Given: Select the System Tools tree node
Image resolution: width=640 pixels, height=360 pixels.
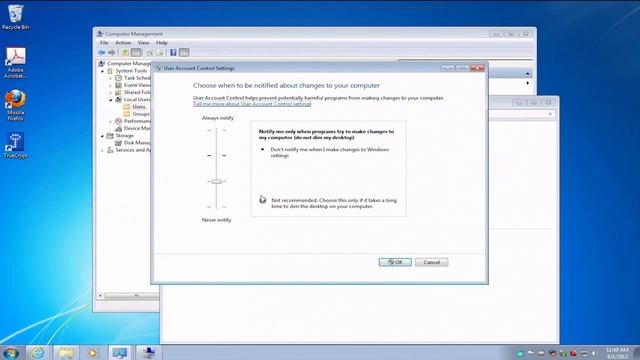Looking at the screenshot, I should tap(127, 71).
